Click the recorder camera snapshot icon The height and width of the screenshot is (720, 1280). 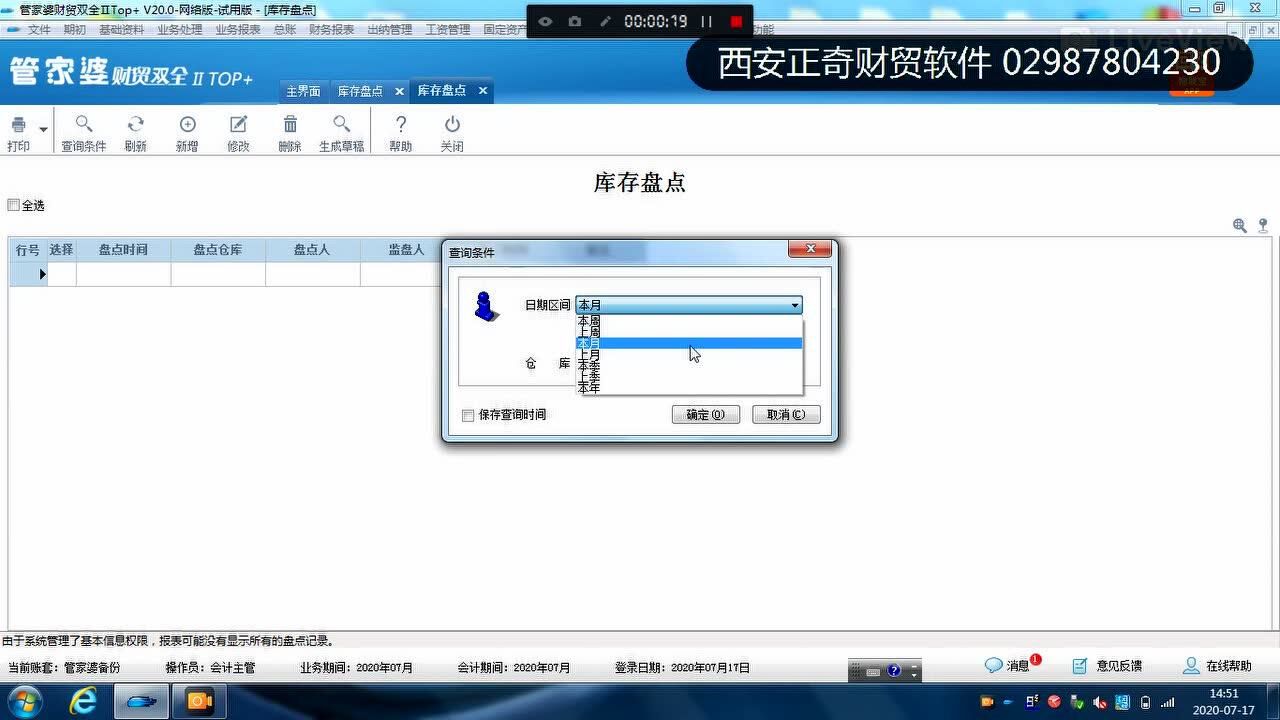point(575,21)
